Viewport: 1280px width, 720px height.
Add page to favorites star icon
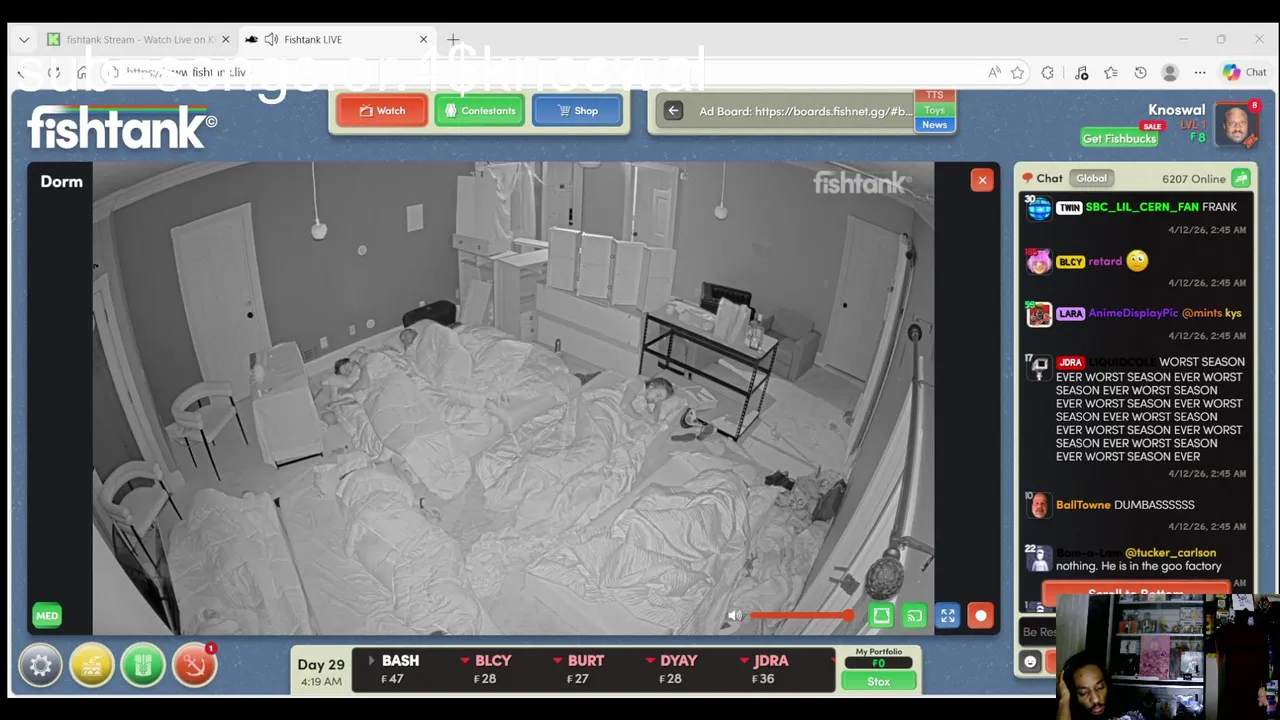click(x=1017, y=72)
